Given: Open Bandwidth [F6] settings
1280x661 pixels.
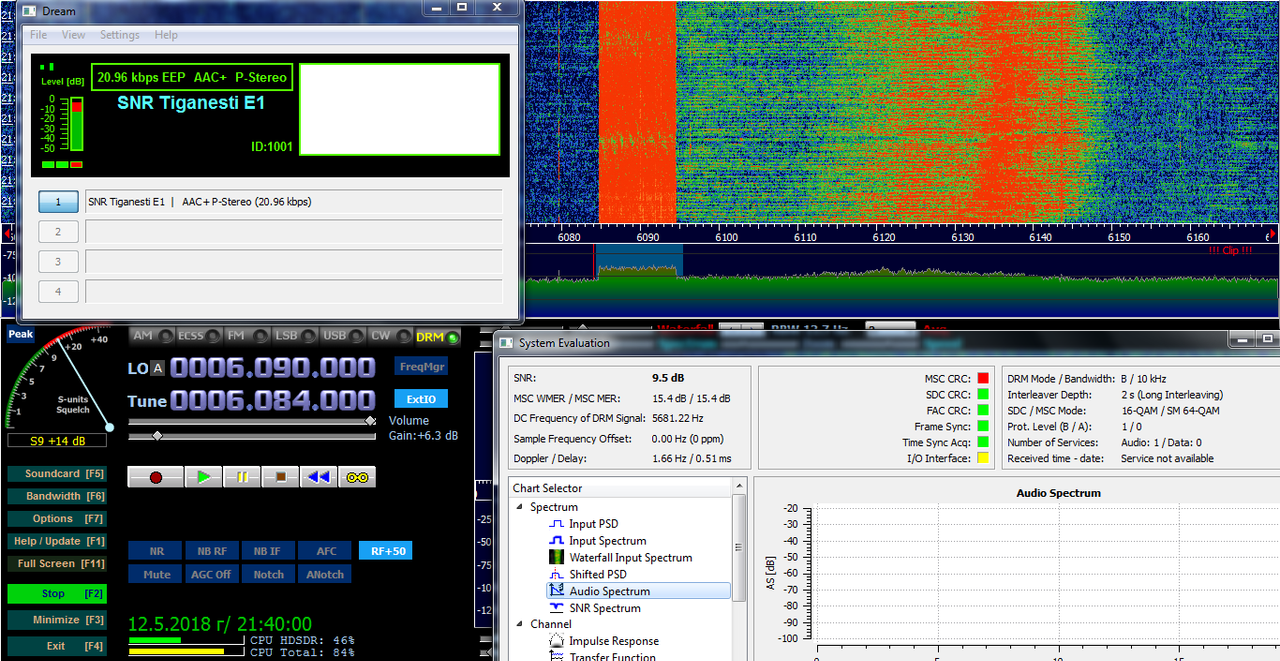Looking at the screenshot, I should [x=56, y=496].
